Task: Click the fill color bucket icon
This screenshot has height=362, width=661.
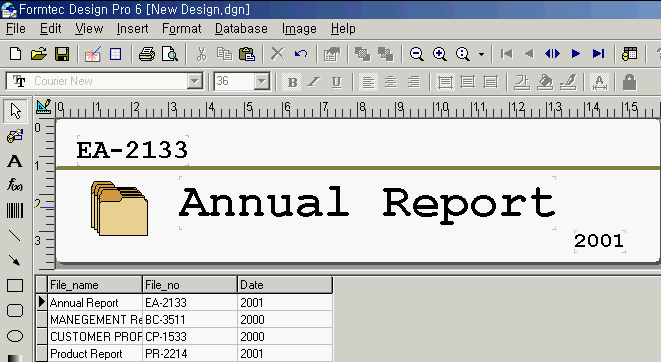Action: [x=545, y=82]
